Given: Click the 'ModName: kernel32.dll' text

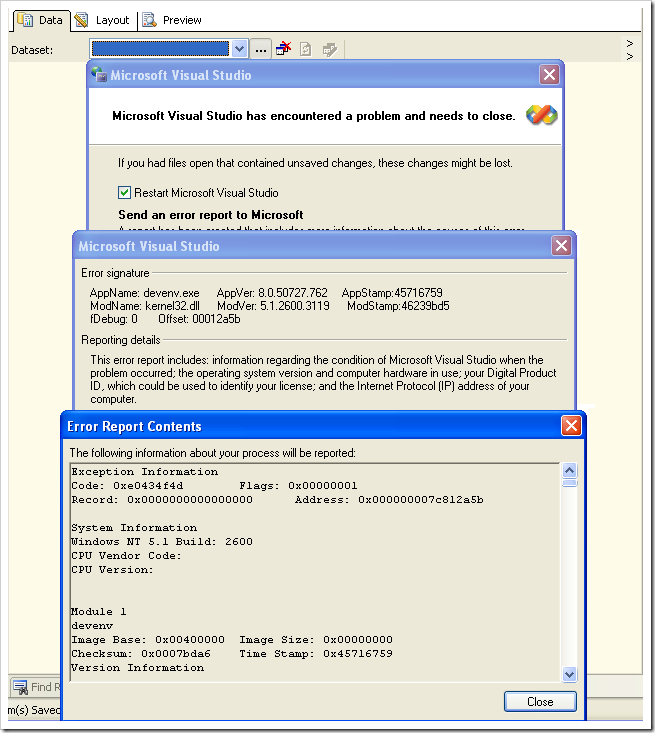Looking at the screenshot, I should click(145, 306).
